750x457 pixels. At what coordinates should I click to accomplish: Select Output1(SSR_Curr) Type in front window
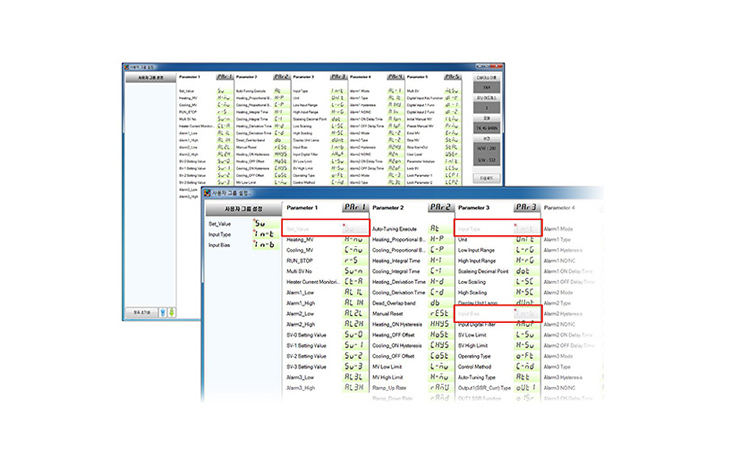click(x=485, y=388)
